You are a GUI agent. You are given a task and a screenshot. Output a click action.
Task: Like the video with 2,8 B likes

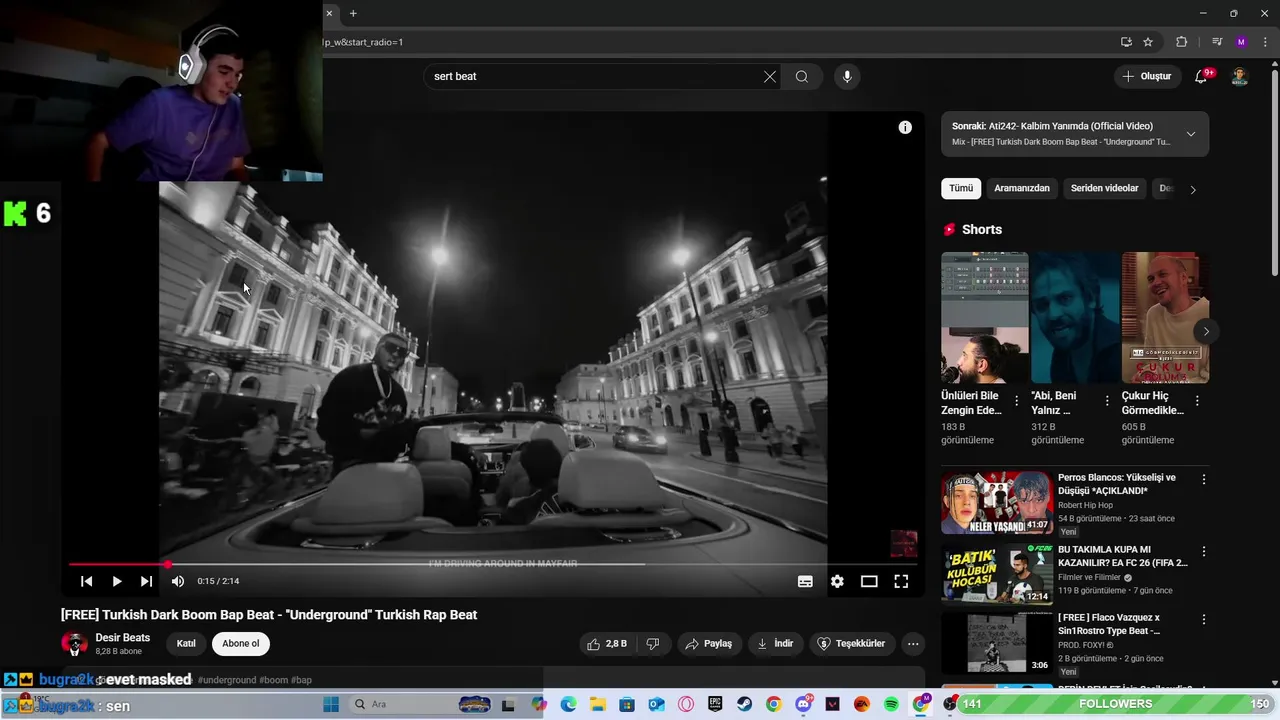(607, 644)
